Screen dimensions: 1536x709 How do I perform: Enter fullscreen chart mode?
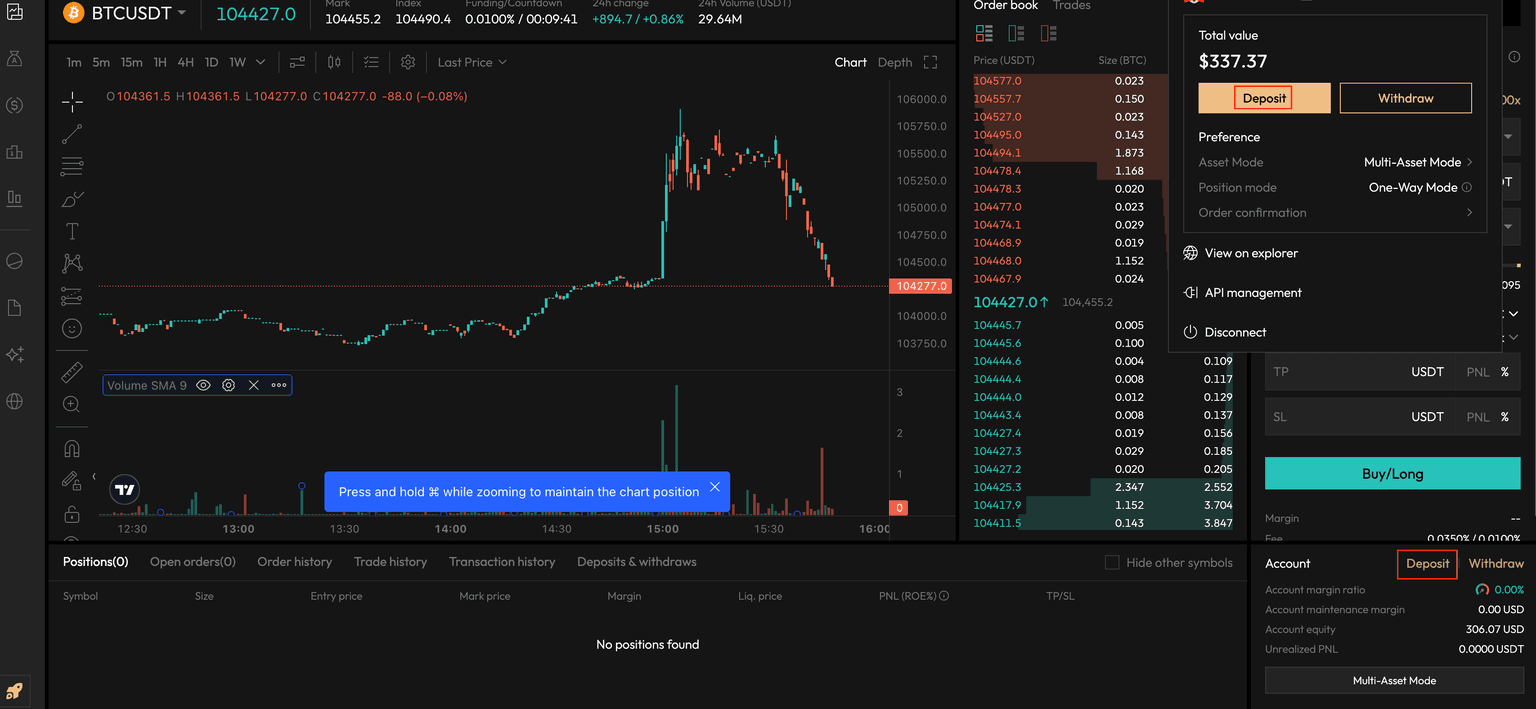(930, 62)
